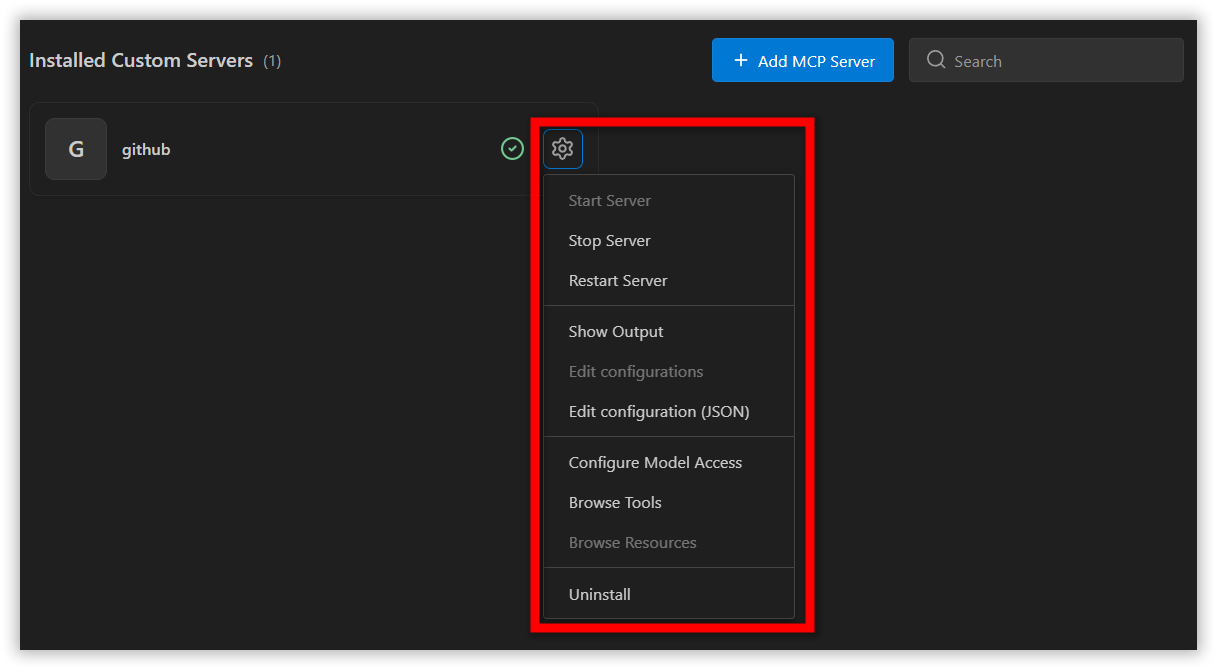Open Browse Tools menu item
This screenshot has height=670, width=1217.
pyautogui.click(x=614, y=502)
